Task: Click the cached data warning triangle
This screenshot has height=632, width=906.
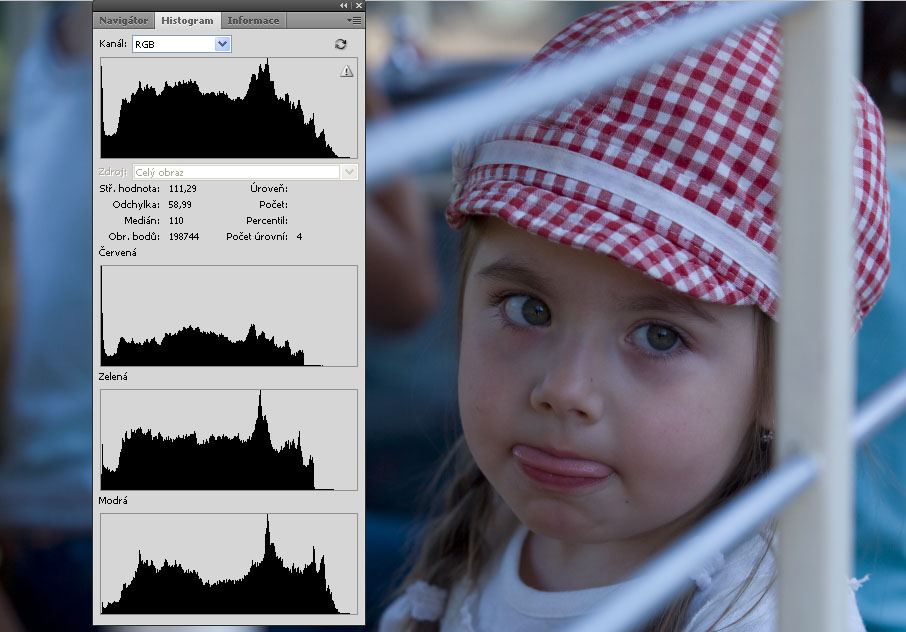Action: pyautogui.click(x=347, y=71)
